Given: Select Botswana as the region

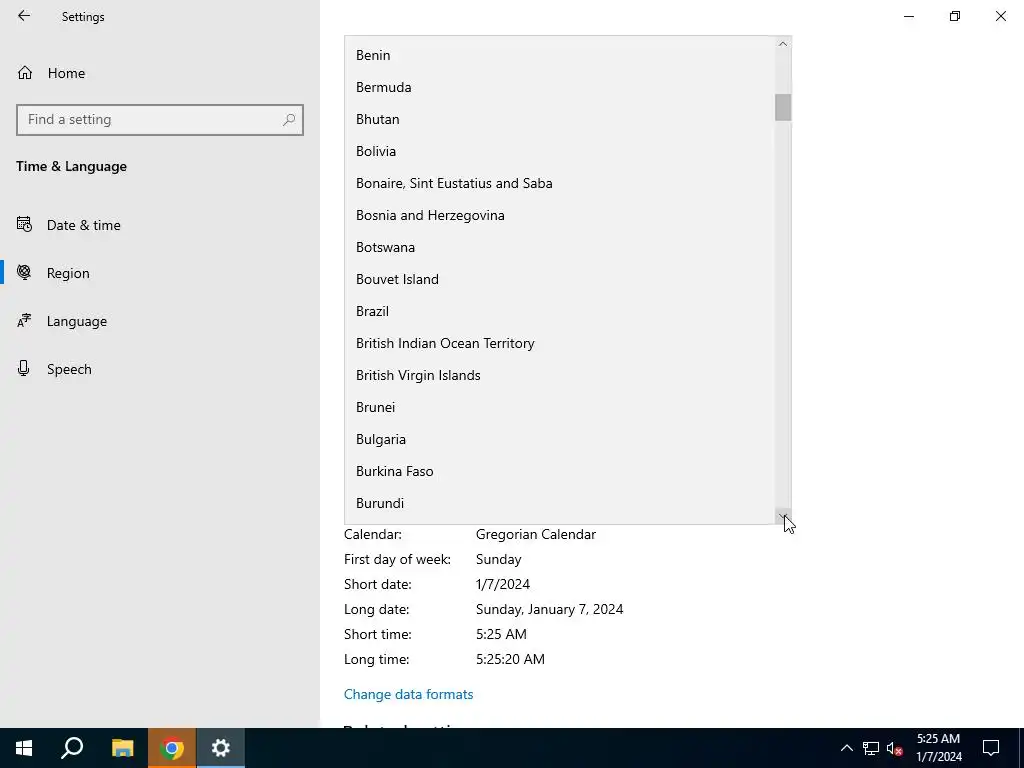Looking at the screenshot, I should click(560, 248).
